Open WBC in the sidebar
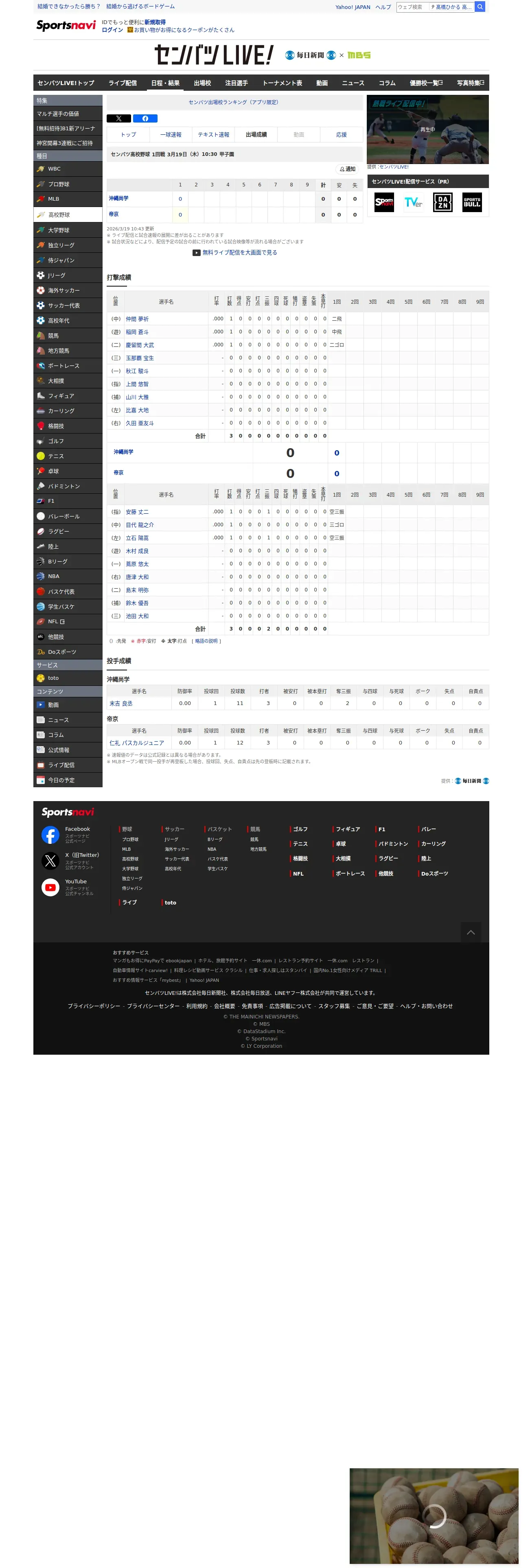Image resolution: width=530 pixels, height=1568 pixels. point(68,169)
